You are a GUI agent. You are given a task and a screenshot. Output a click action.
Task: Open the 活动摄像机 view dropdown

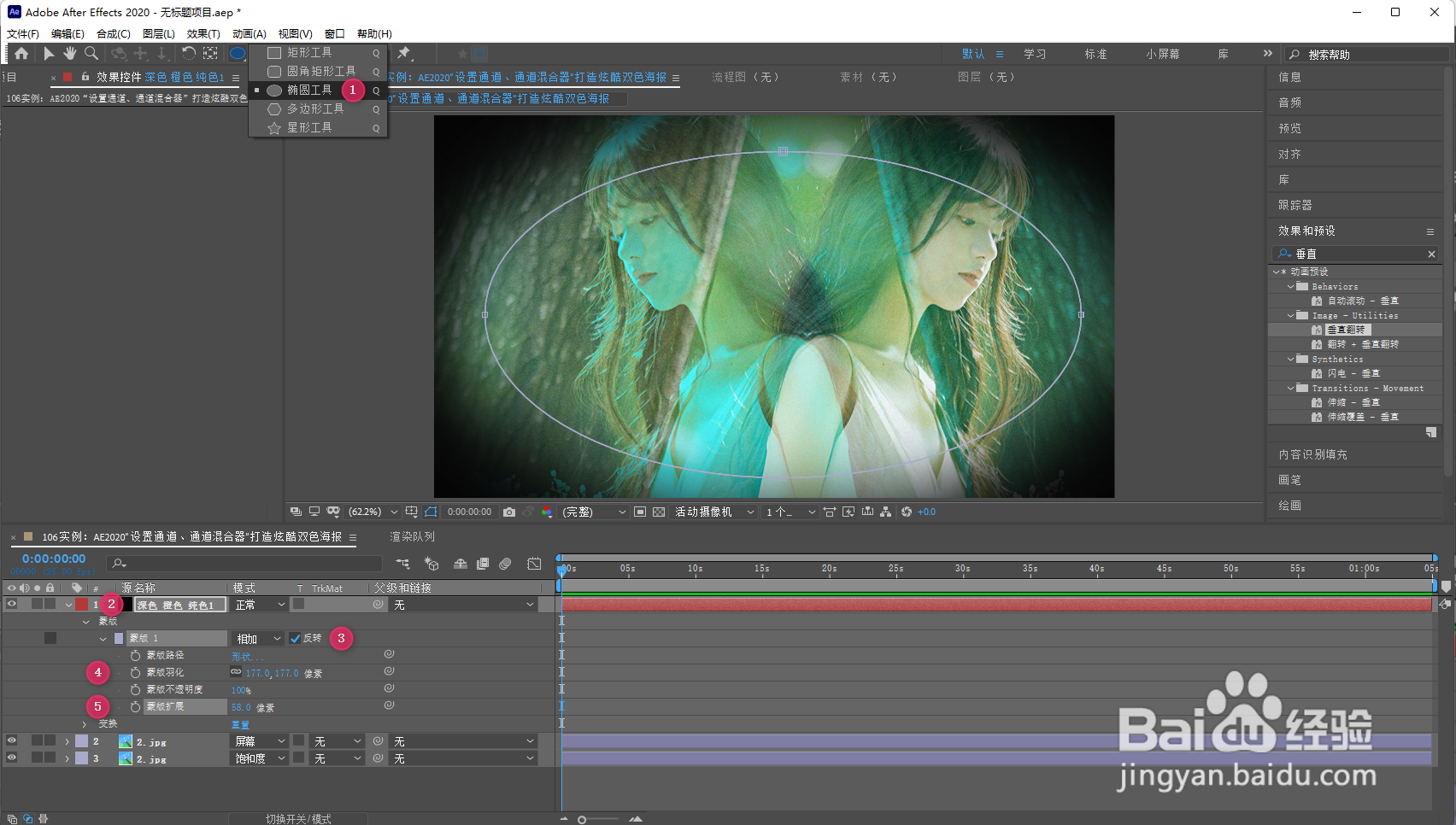coord(714,512)
